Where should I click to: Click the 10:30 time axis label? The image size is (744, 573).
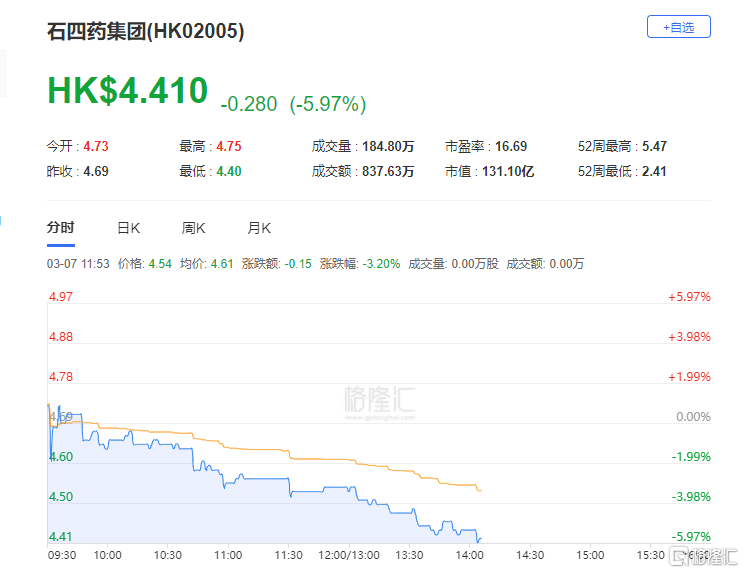[167, 555]
